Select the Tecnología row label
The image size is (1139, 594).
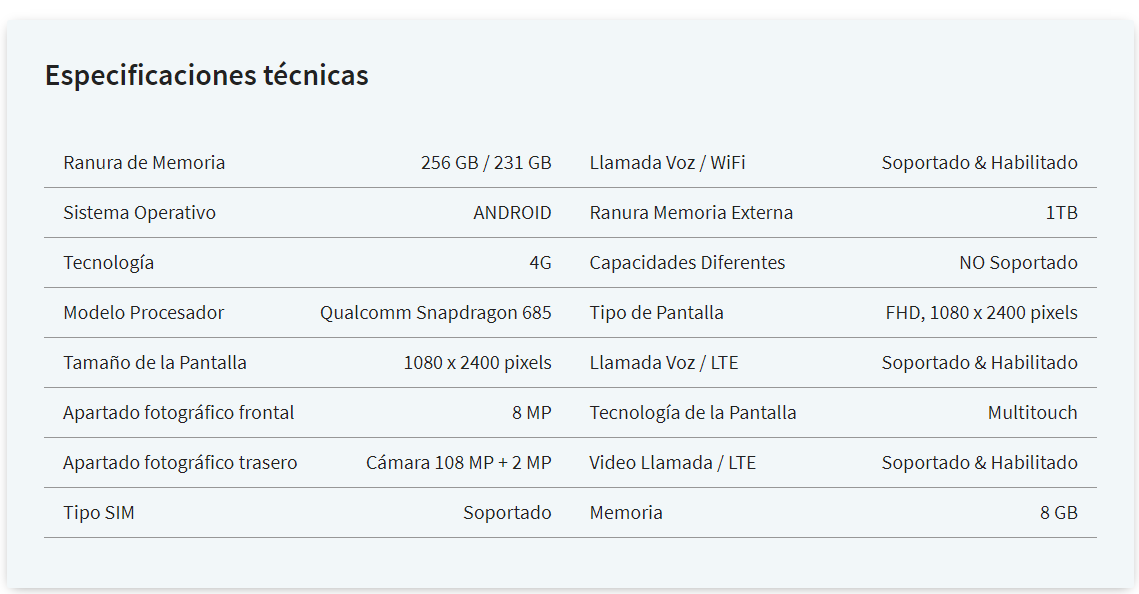click(x=108, y=263)
